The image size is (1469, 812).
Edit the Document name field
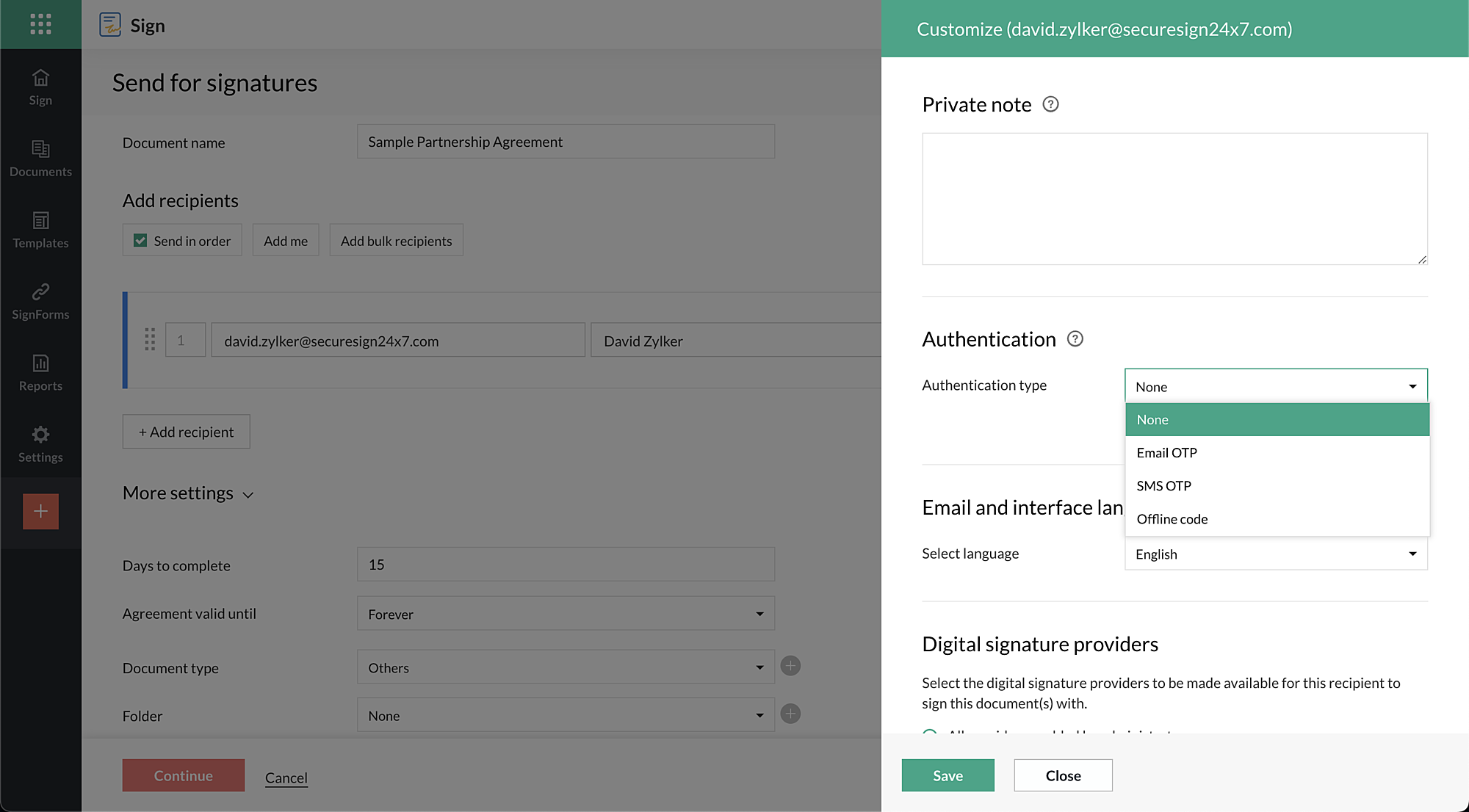coord(565,141)
